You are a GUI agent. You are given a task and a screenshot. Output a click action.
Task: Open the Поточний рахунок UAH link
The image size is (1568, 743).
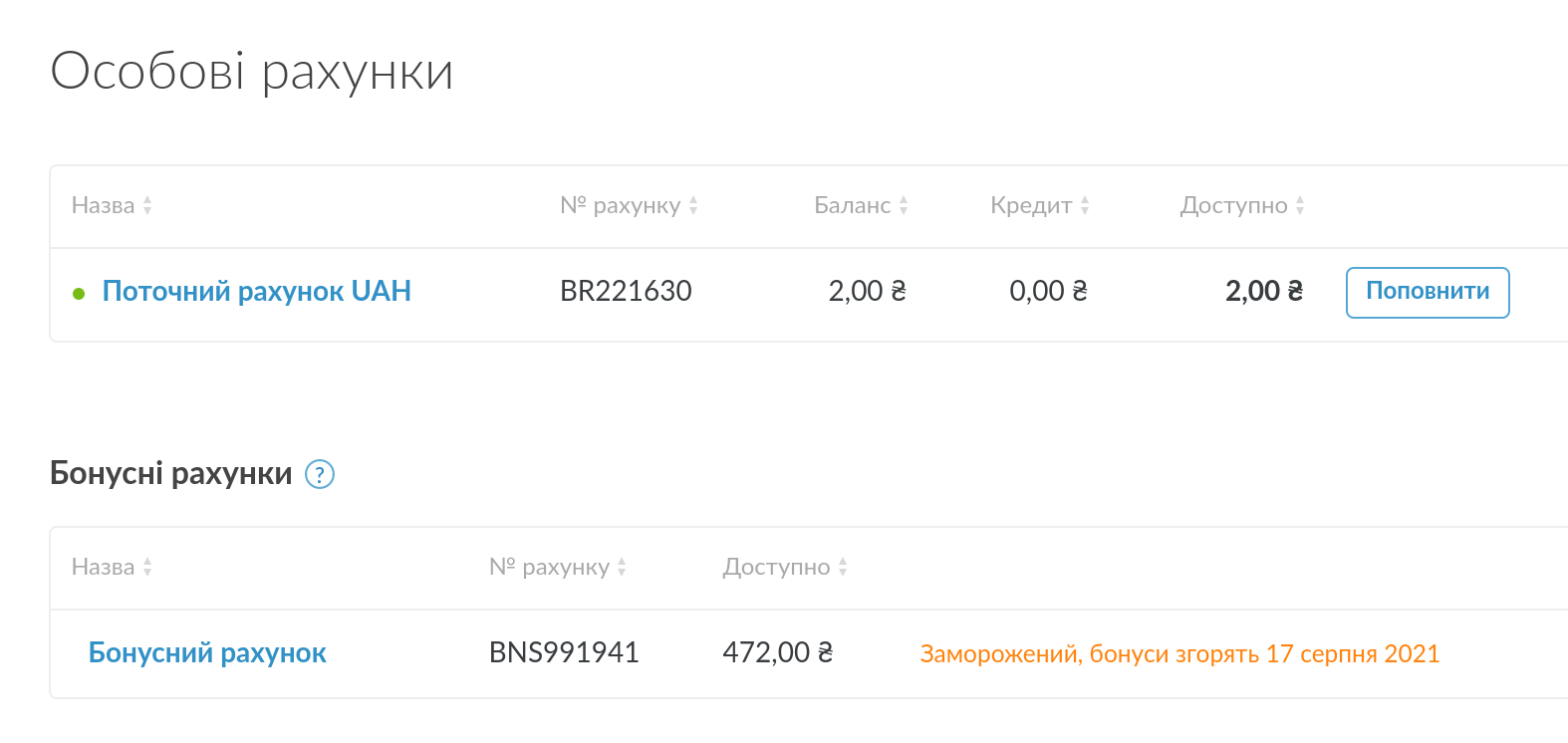coord(257,291)
